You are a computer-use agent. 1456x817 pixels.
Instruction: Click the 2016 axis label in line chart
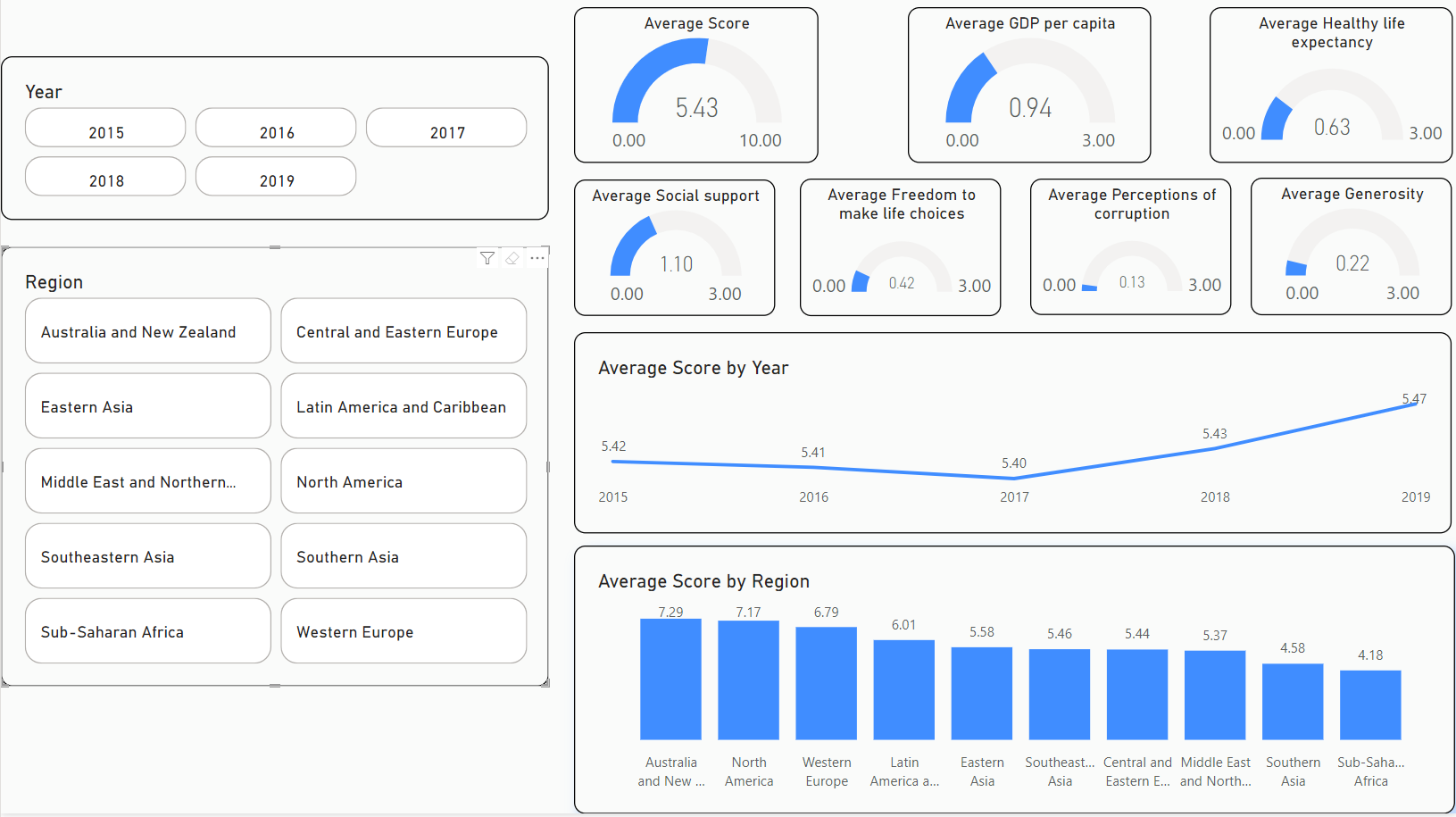pos(813,497)
